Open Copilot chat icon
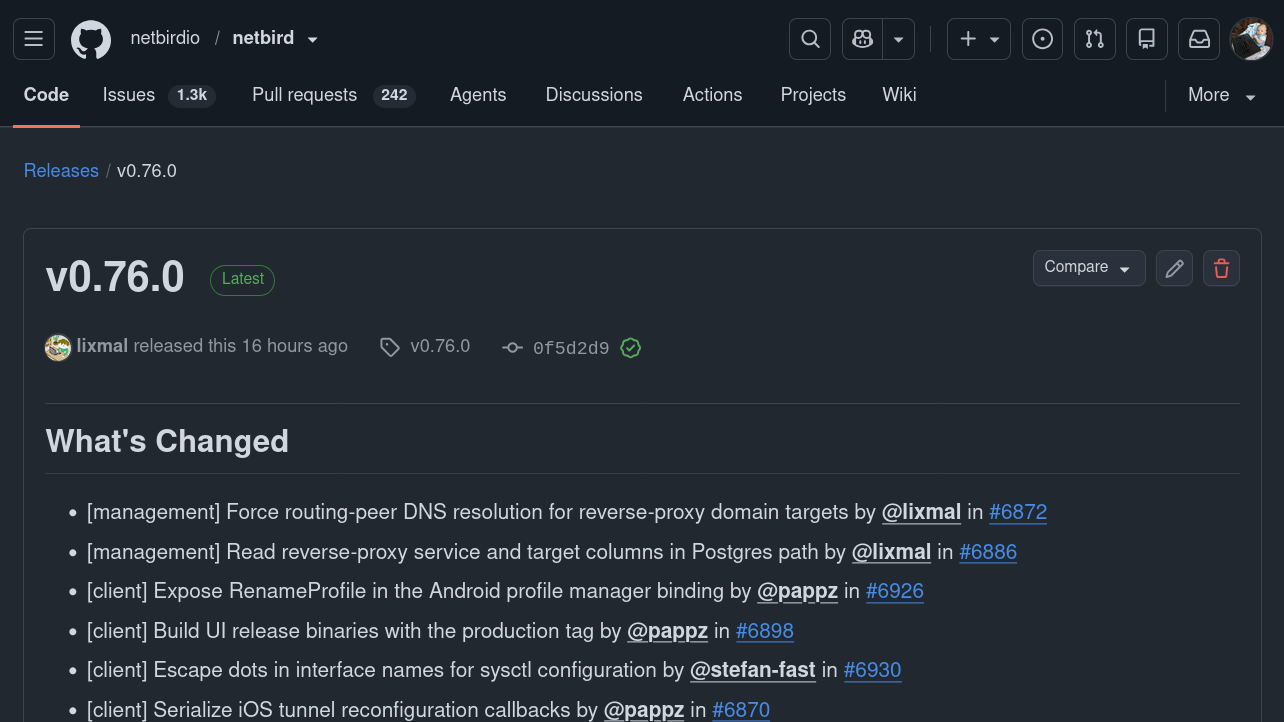Screen dimensions: 1284x722 pyautogui.click(x=862, y=39)
